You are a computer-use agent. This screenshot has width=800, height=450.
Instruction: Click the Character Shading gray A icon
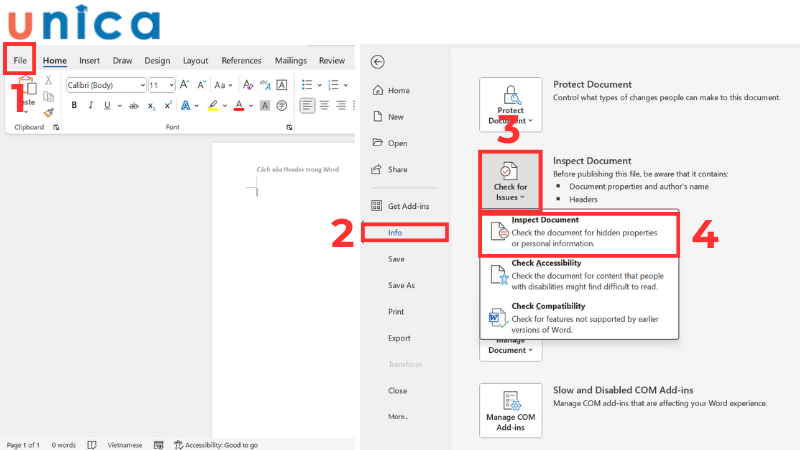point(265,106)
